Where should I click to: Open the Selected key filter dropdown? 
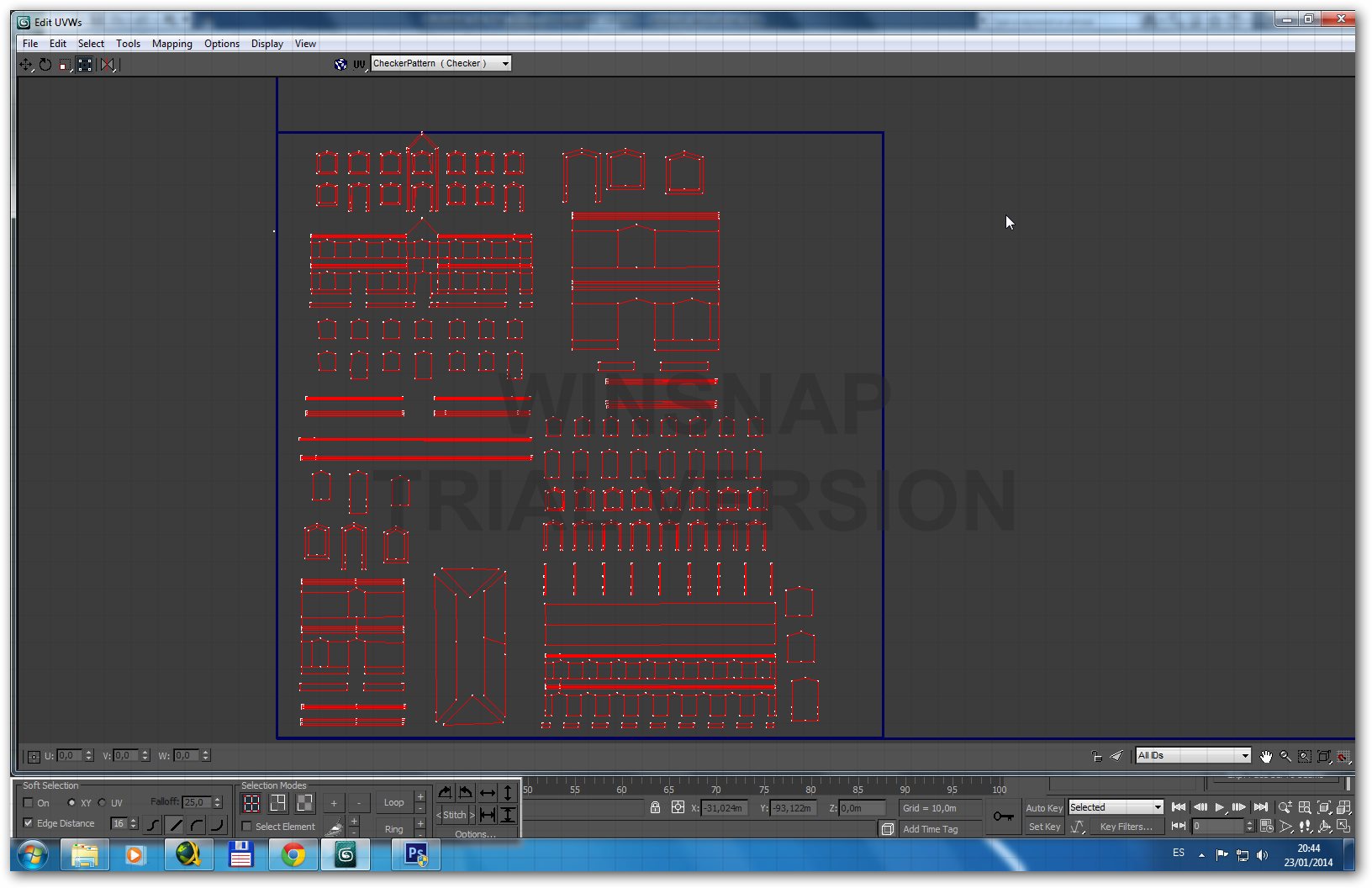(x=1157, y=807)
